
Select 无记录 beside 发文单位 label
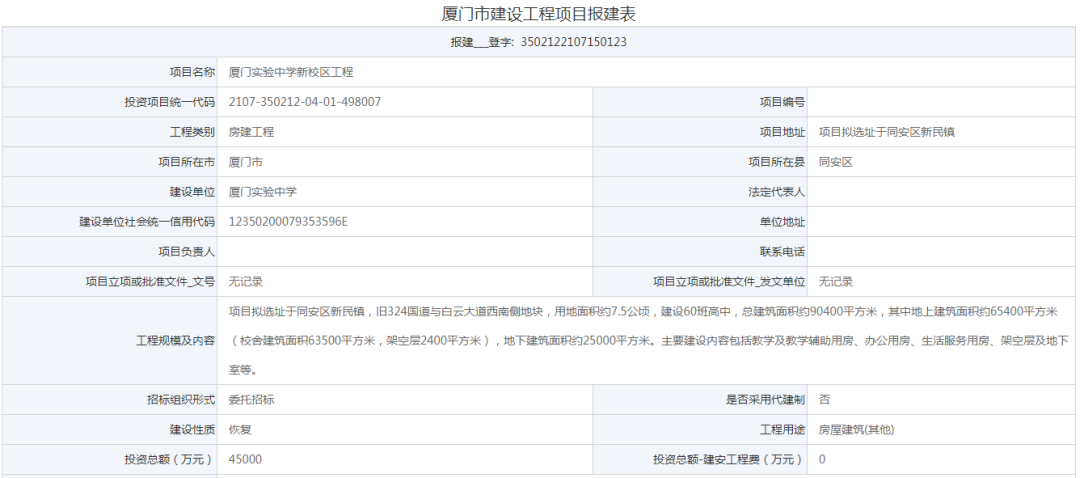click(835, 282)
